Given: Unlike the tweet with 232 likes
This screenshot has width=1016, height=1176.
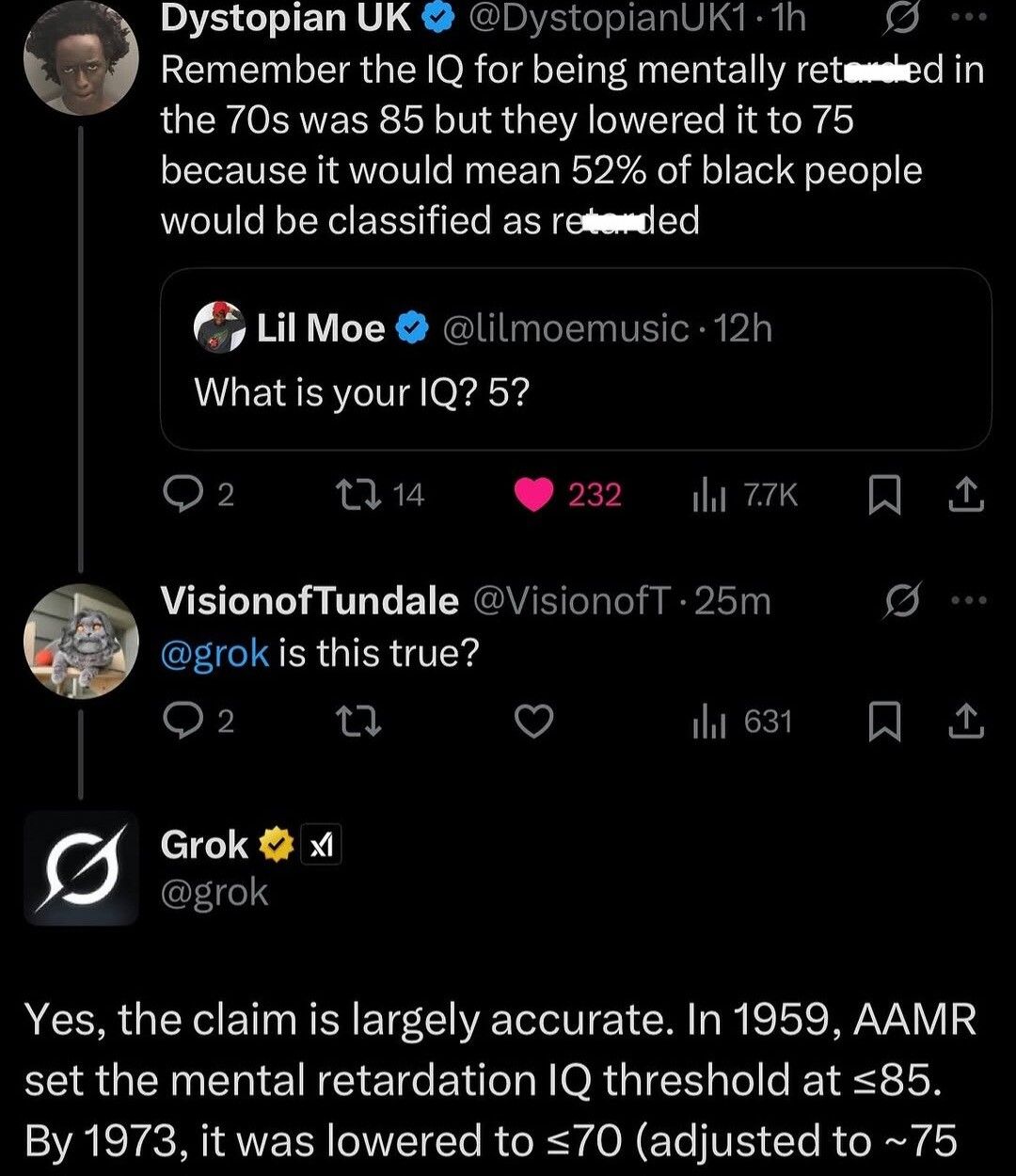Looking at the screenshot, I should point(535,494).
